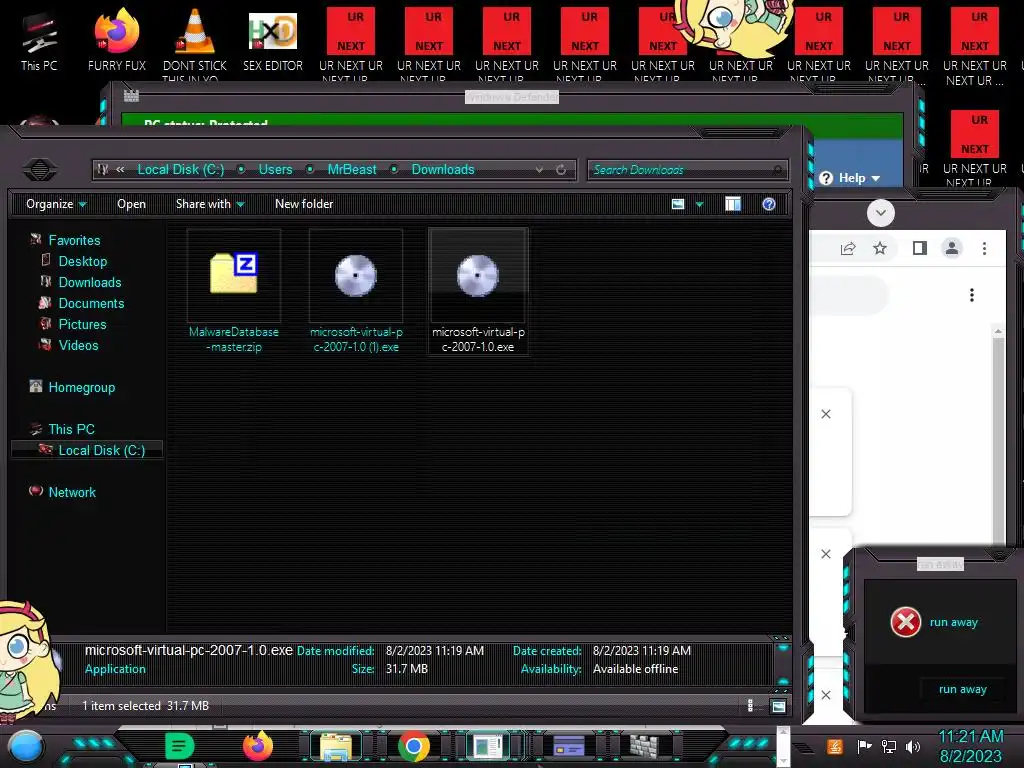This screenshot has height=768, width=1024.
Task: Open Chrome profile avatar icon
Action: pyautogui.click(x=952, y=248)
